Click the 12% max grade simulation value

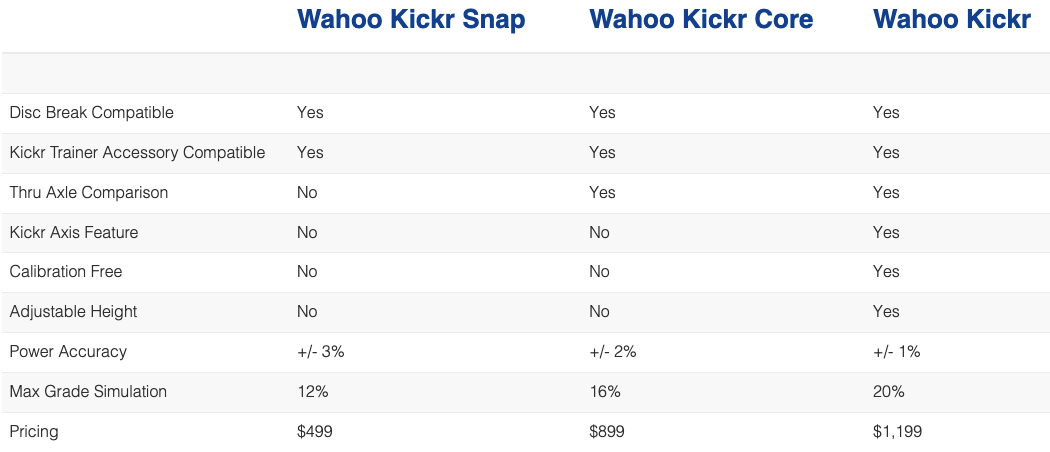(x=312, y=391)
